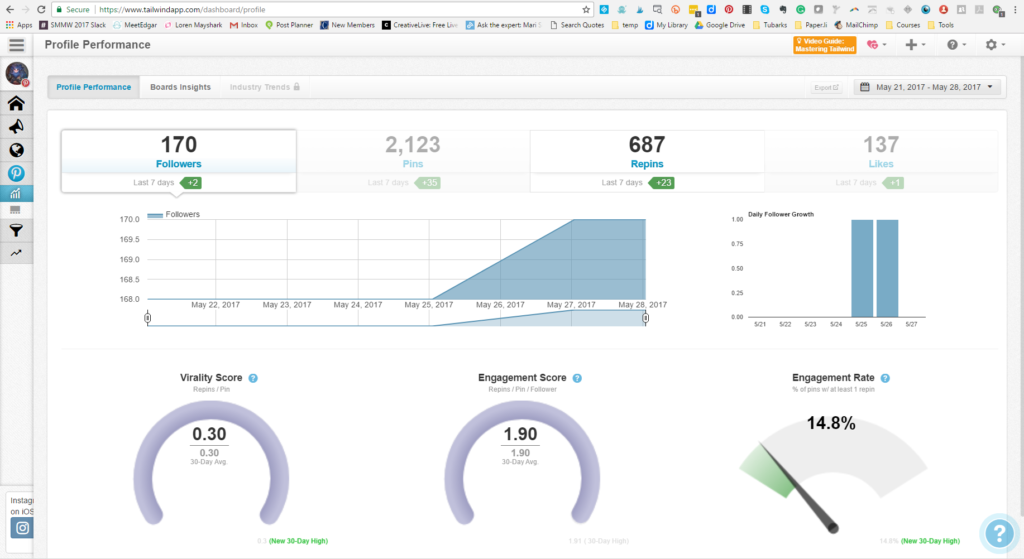Click the globe icon in the sidebar
Screen dimensions: 1024x559
click(x=16, y=150)
